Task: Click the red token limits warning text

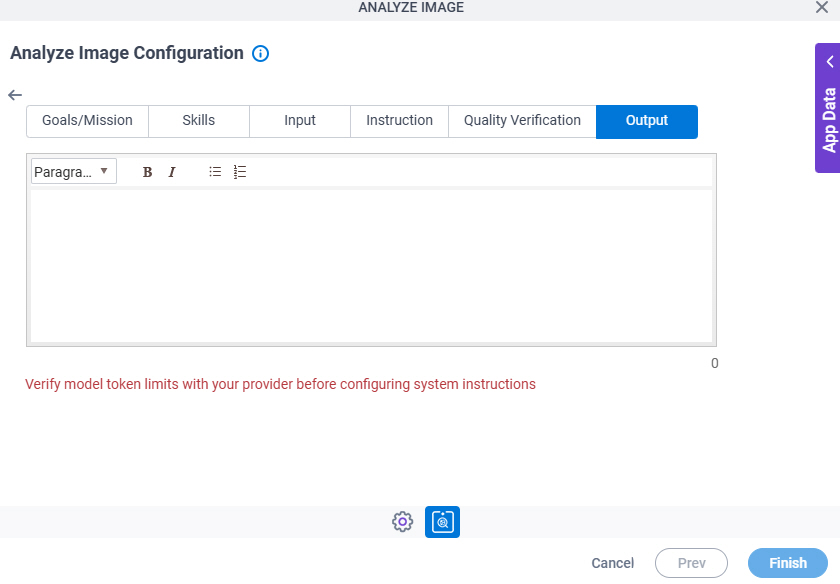Action: 280,384
